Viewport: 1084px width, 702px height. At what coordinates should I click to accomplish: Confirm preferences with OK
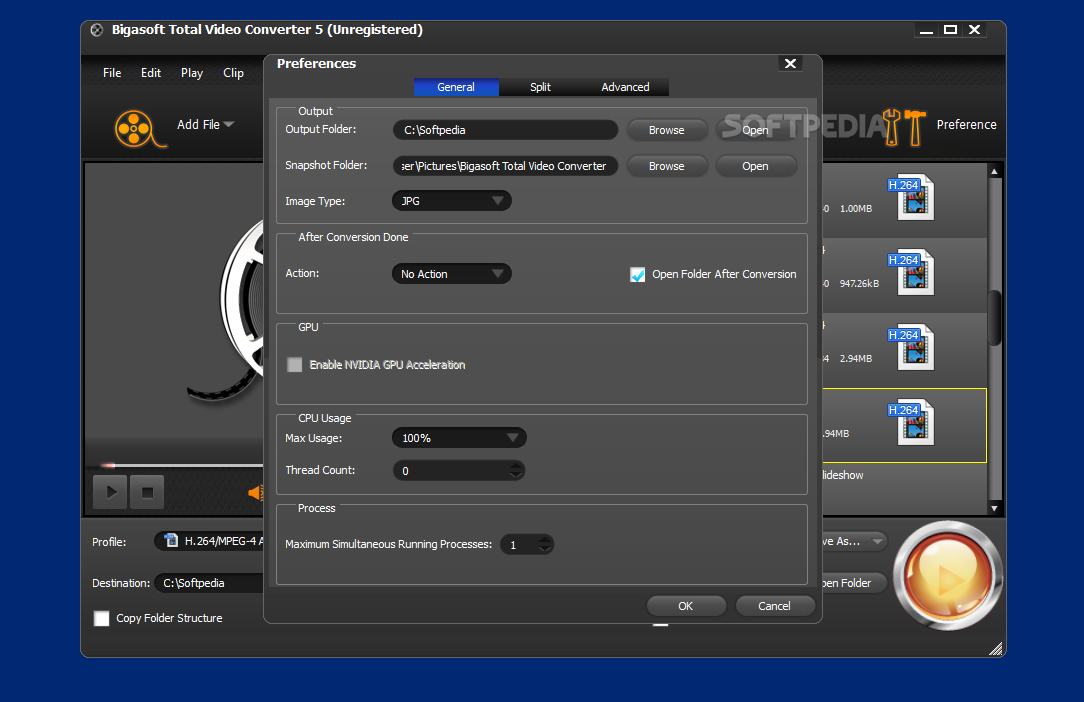pyautogui.click(x=686, y=606)
